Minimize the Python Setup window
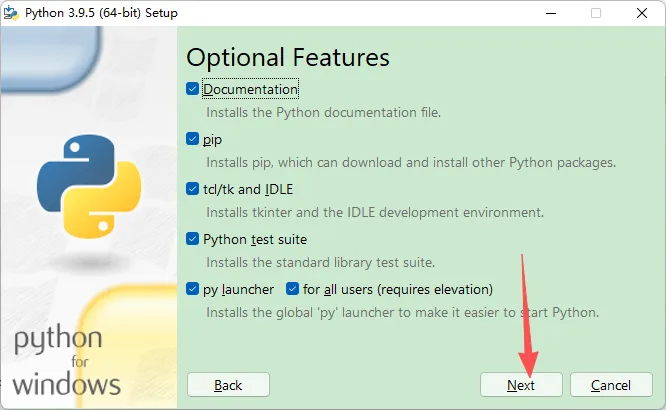This screenshot has height=410, width=666. click(551, 13)
